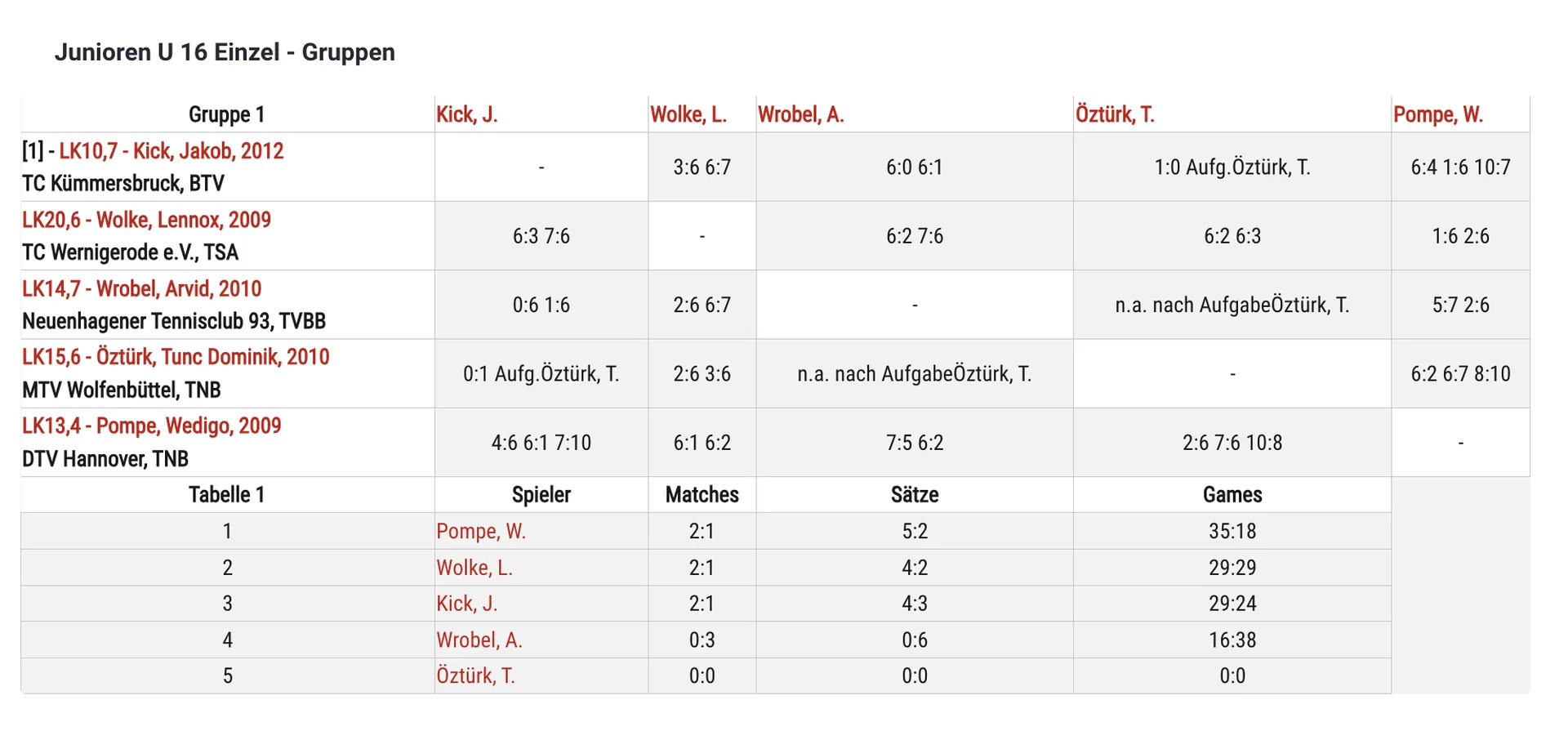The width and height of the screenshot is (1568, 740).
Task: Select Öztürk, T. column header link
Action: pyautogui.click(x=1115, y=114)
